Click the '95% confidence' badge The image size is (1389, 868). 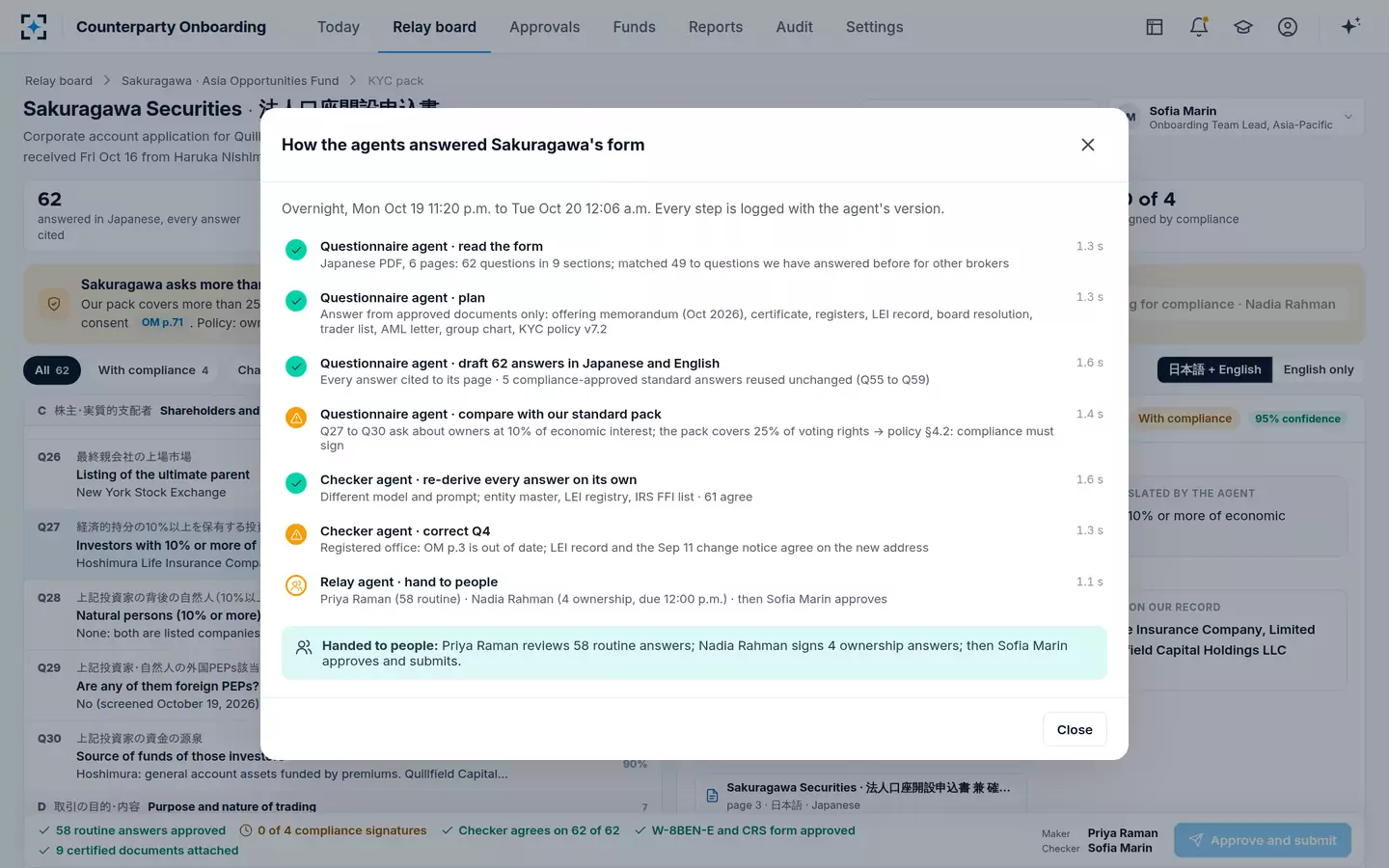1297,419
